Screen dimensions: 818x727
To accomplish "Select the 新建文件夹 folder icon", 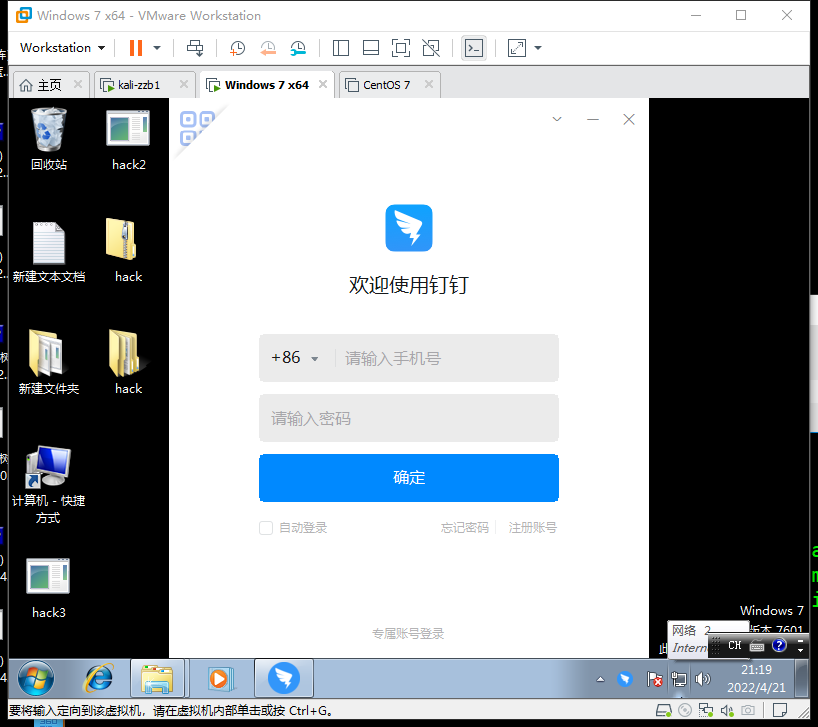I will (x=49, y=362).
